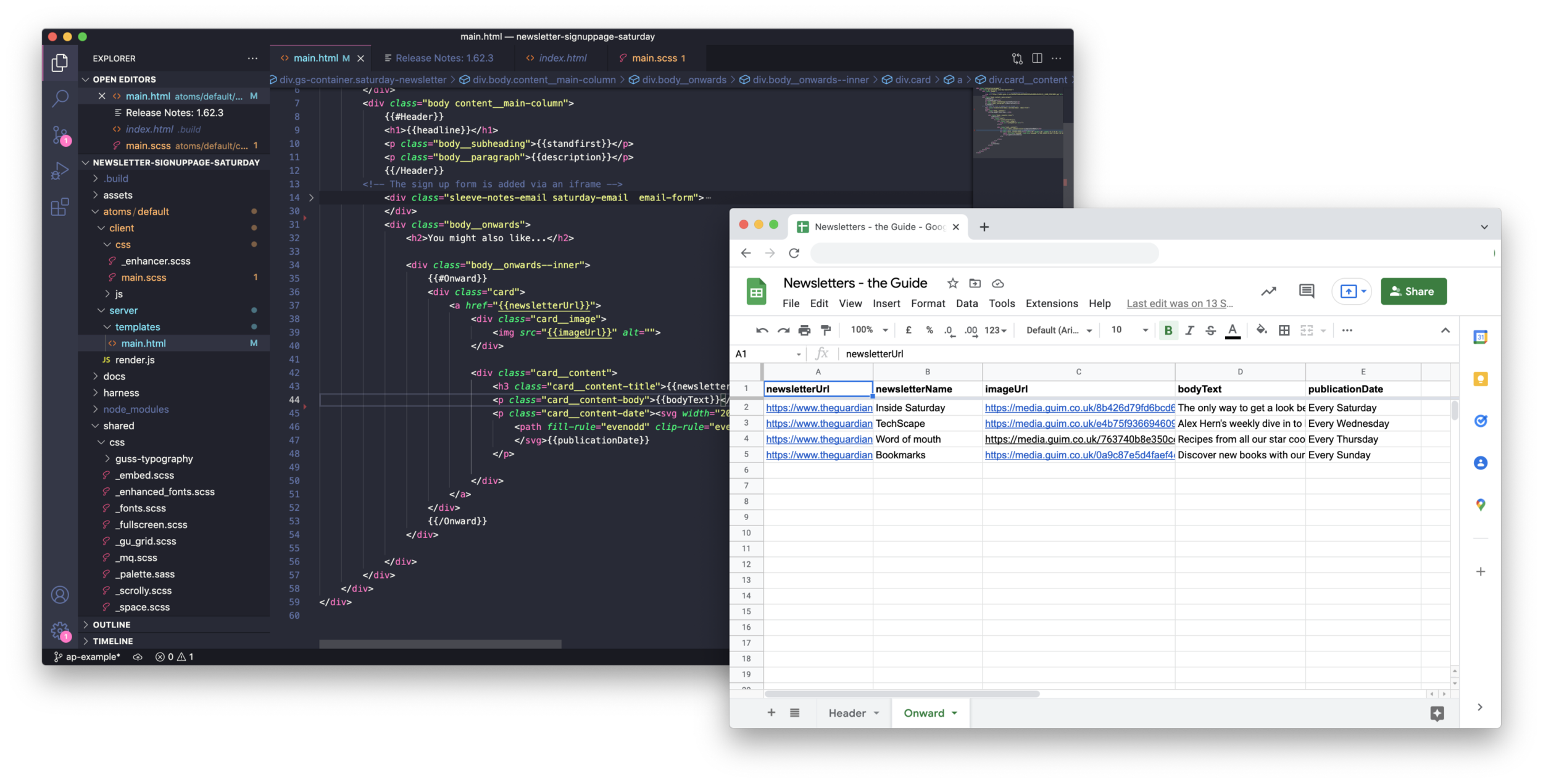Click the Sheets text color button
Image resolution: width=1543 pixels, height=784 pixels.
(1232, 330)
